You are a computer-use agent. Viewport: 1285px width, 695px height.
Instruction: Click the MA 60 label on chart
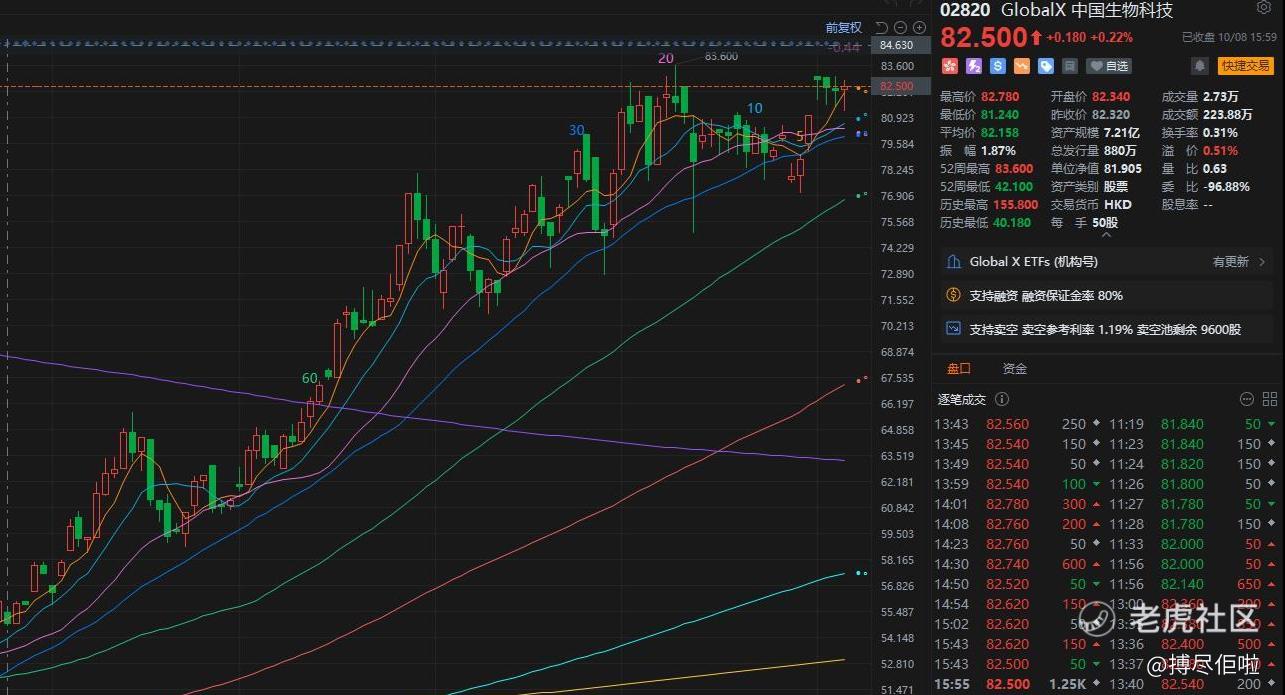310,378
